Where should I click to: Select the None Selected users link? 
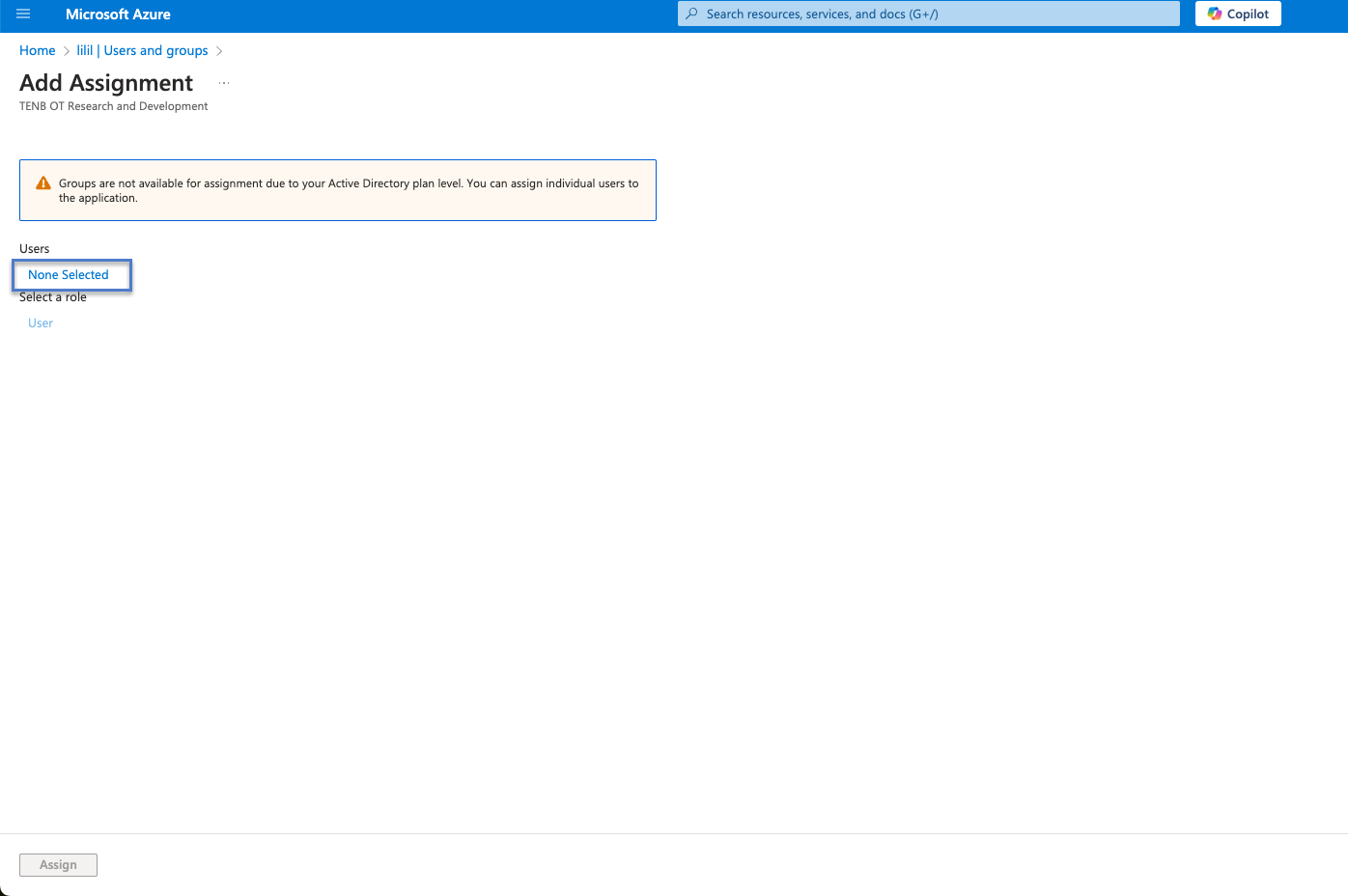(x=69, y=275)
